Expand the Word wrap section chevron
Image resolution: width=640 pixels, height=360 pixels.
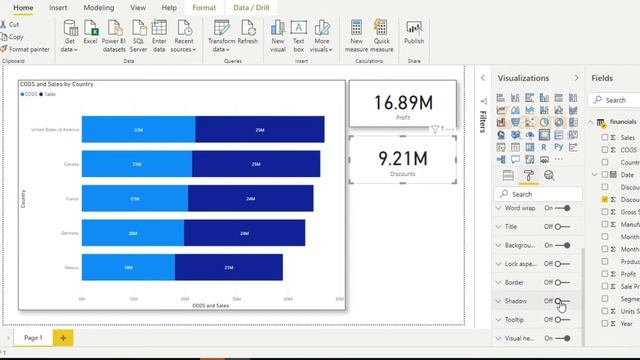pos(498,208)
